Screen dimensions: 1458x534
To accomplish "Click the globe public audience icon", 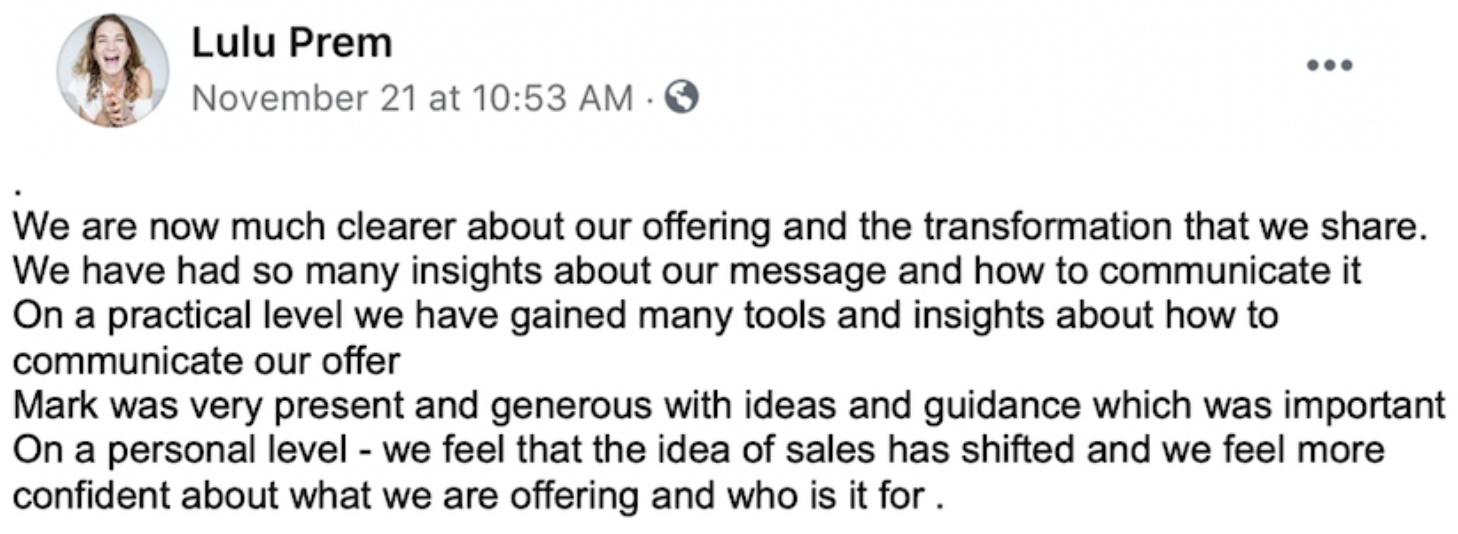I will [x=681, y=97].
